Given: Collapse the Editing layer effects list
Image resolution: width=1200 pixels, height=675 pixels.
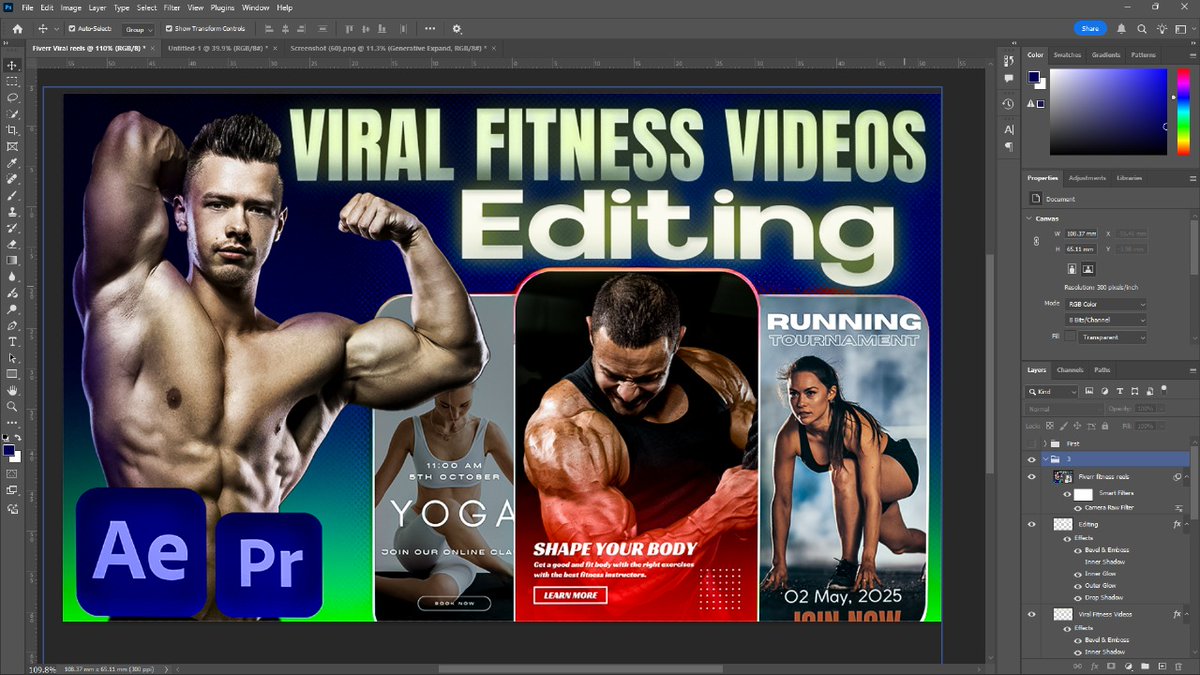Looking at the screenshot, I should pyautogui.click(x=1189, y=524).
